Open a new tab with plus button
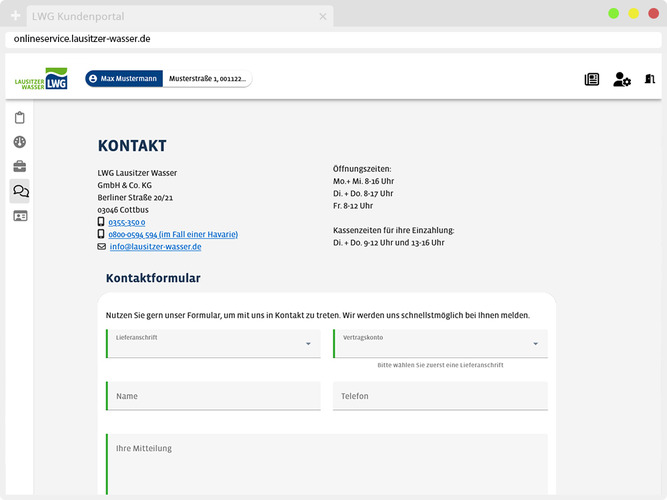This screenshot has width=667, height=500. click(x=15, y=16)
